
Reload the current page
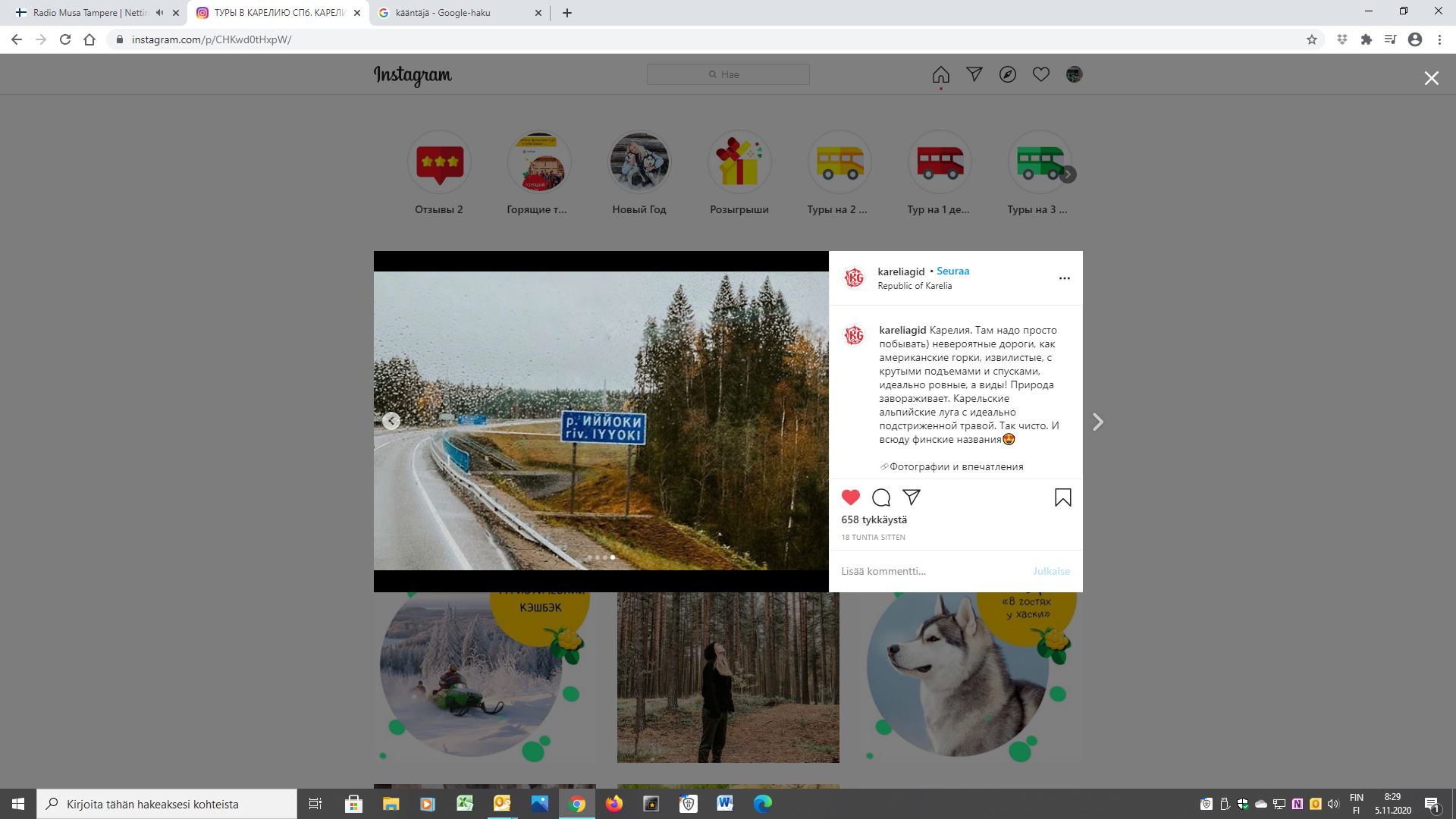(65, 39)
